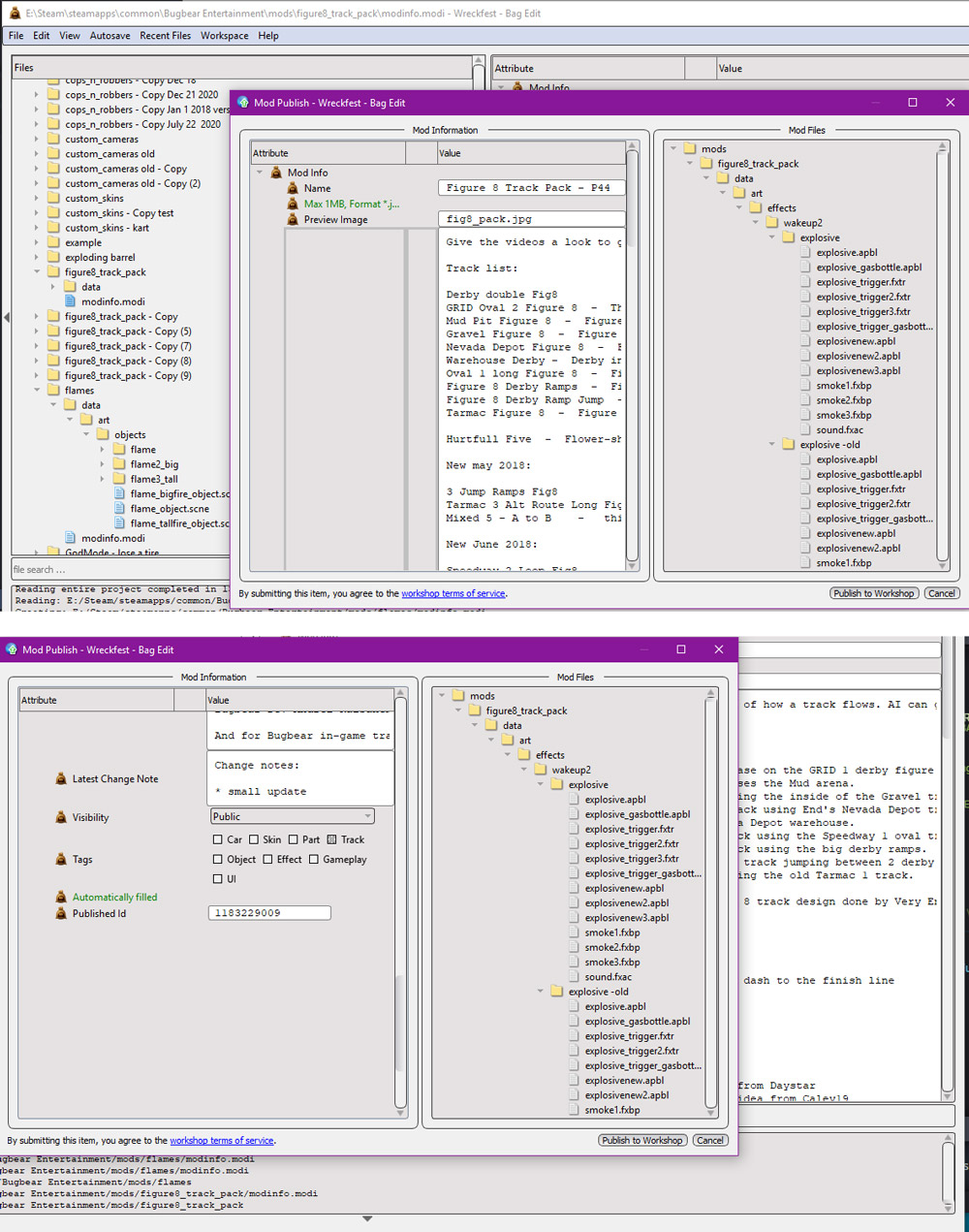The height and width of the screenshot is (1232, 969).
Task: Check the Gameplay tag checkbox
Action: point(314,859)
